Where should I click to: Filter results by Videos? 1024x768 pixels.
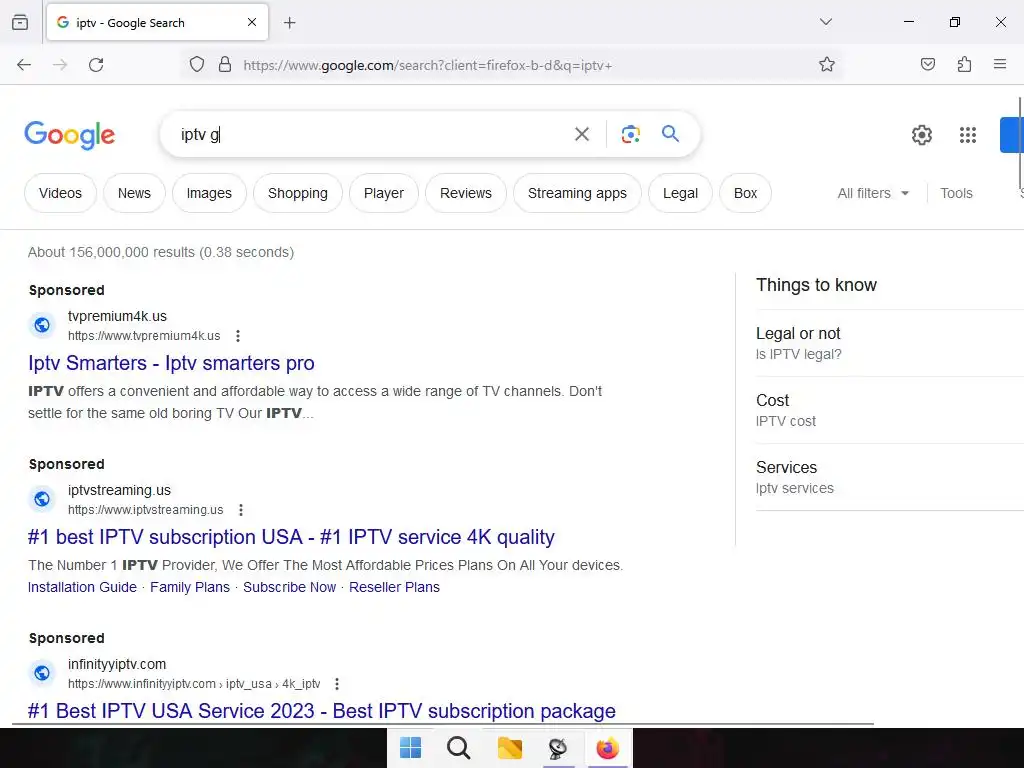60,193
